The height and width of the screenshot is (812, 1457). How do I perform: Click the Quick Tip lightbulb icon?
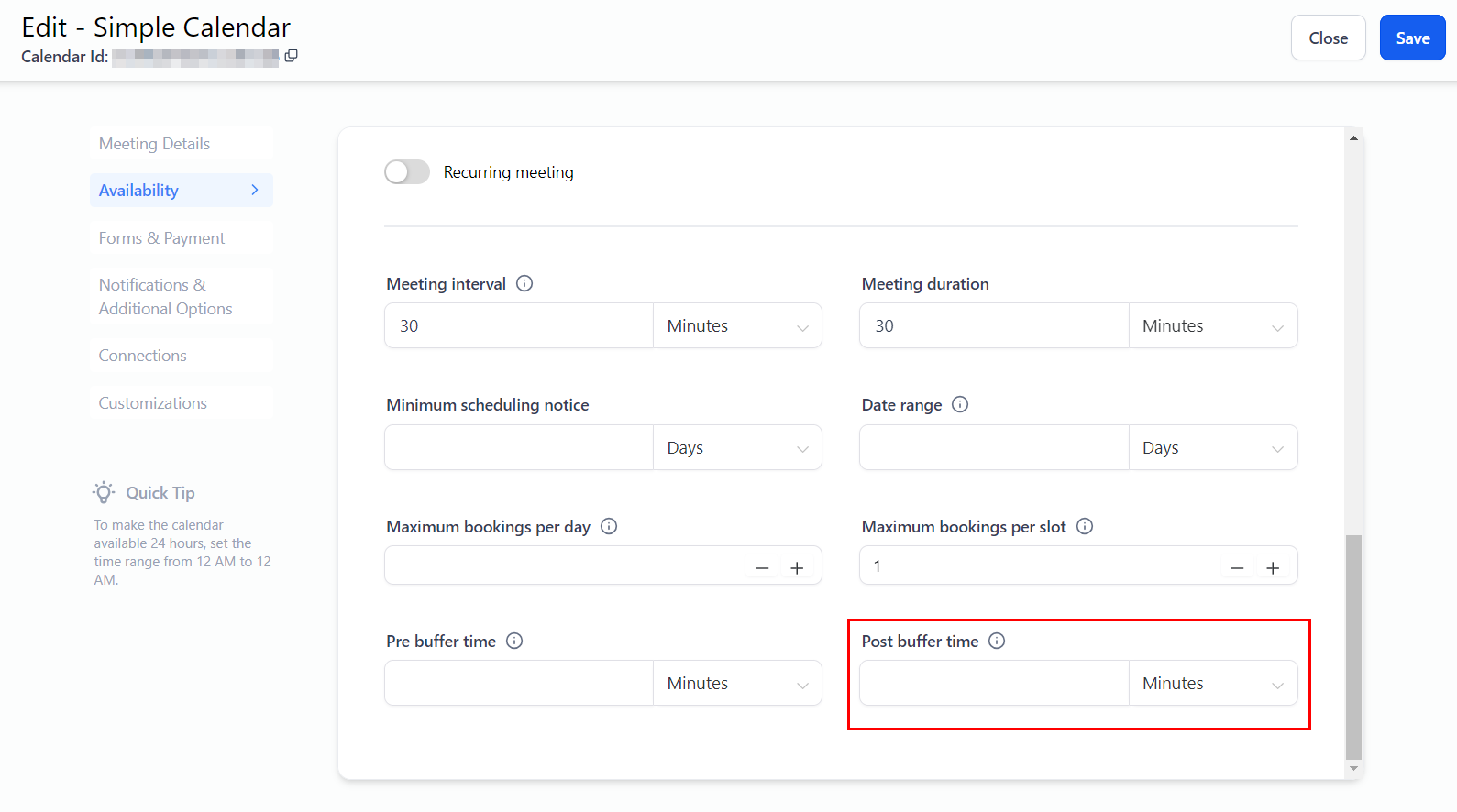click(x=104, y=492)
